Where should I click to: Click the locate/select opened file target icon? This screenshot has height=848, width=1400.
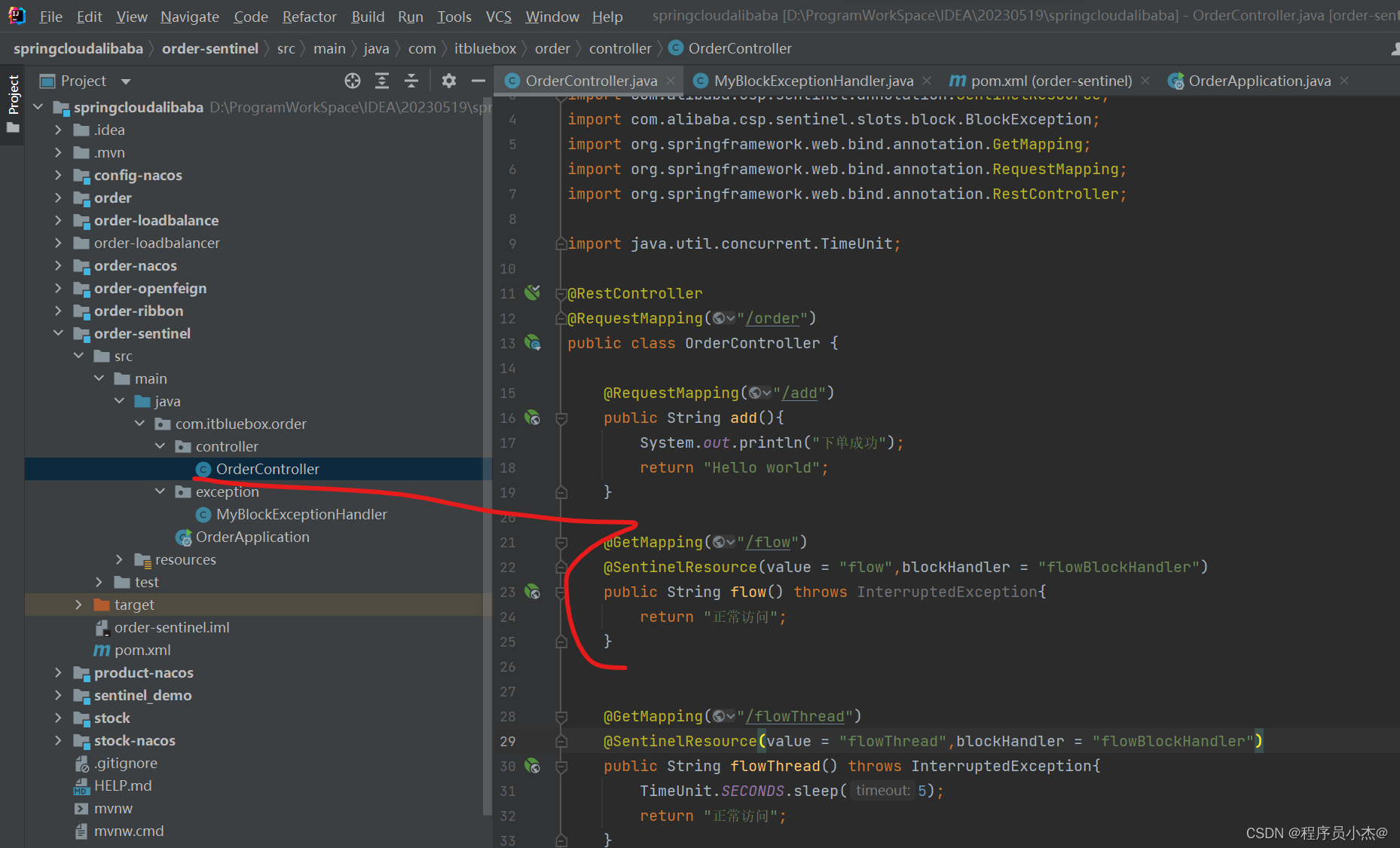click(x=353, y=81)
